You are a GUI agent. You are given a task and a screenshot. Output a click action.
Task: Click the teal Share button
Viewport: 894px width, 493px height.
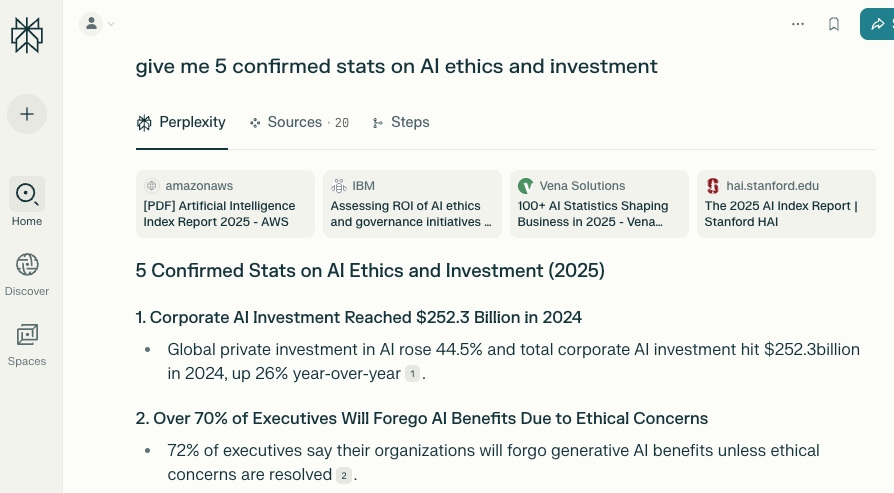(878, 24)
